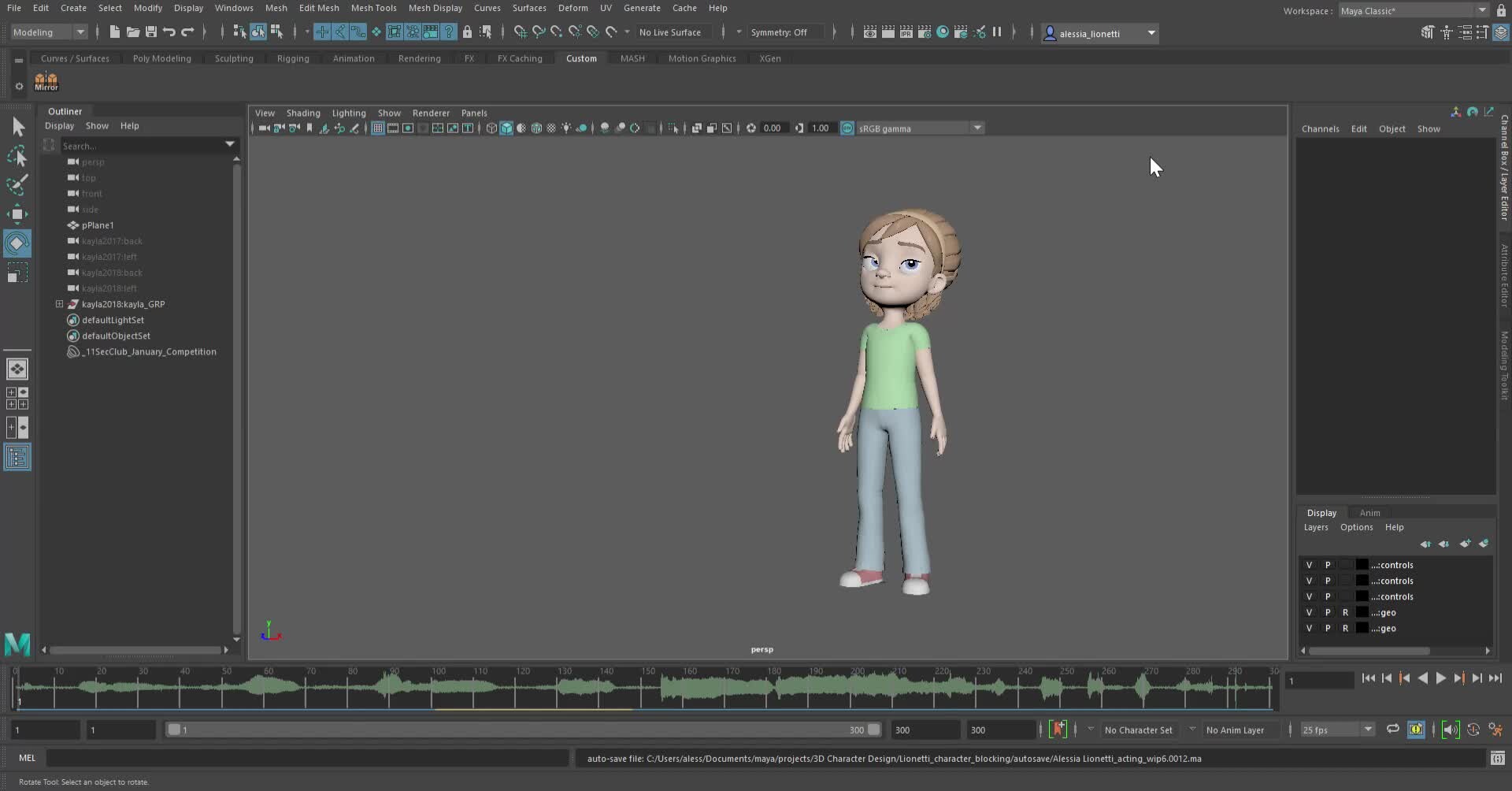Click Go to end of playback range
Image resolution: width=1512 pixels, height=791 pixels.
tap(1497, 678)
